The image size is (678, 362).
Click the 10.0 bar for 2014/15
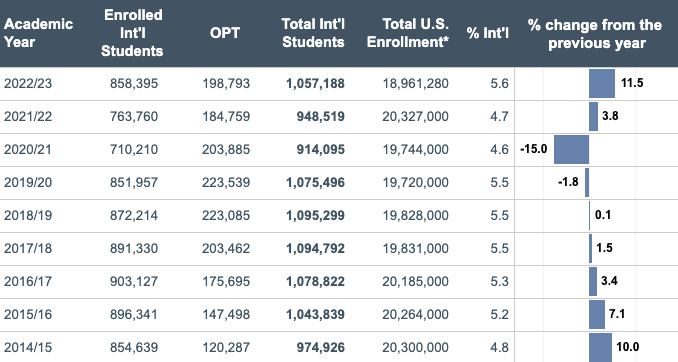pos(600,347)
